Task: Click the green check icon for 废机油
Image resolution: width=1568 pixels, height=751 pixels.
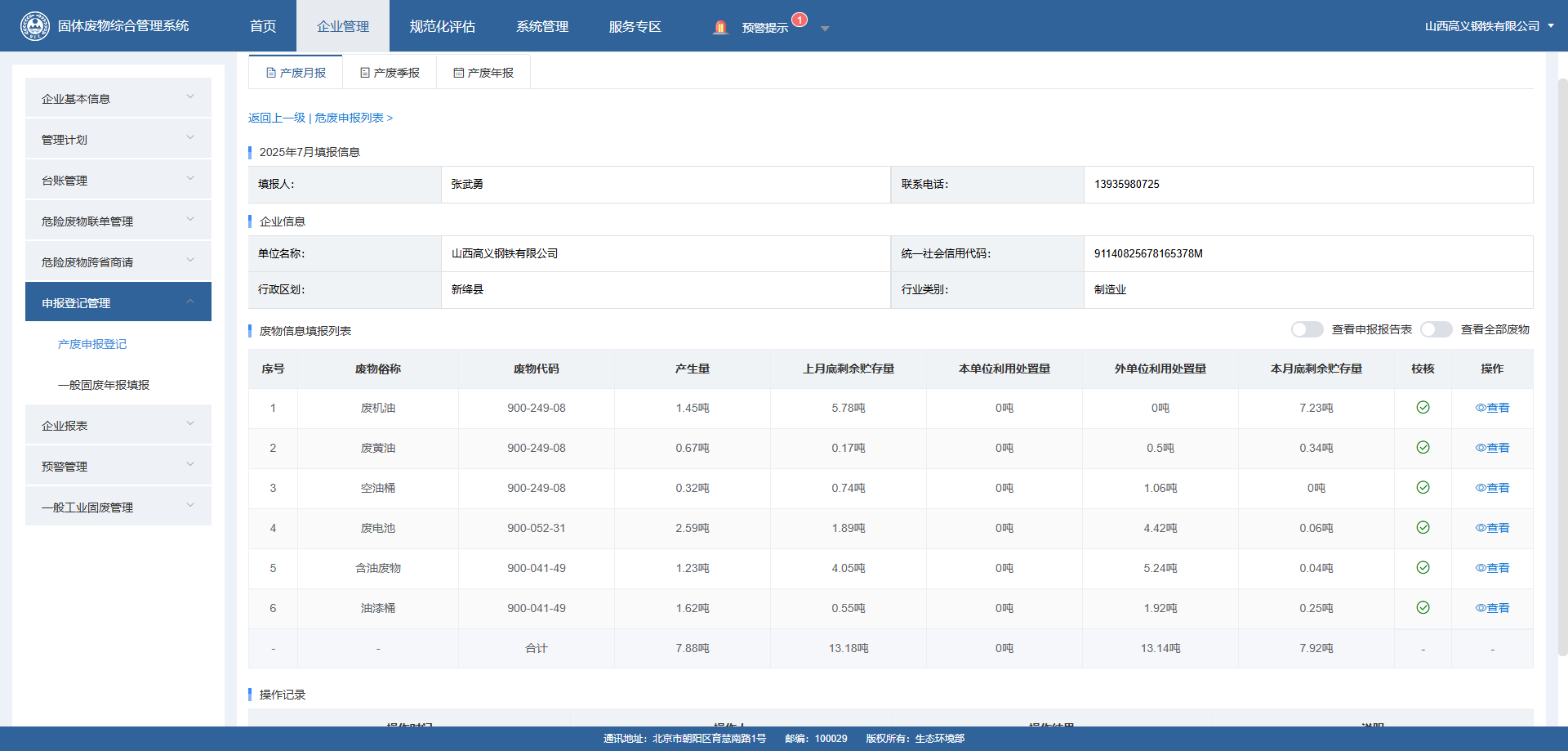Action: [1423, 408]
